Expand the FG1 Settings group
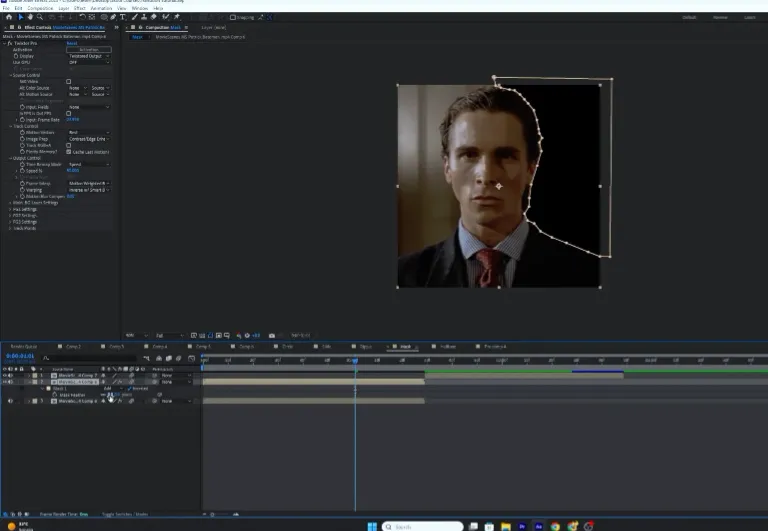This screenshot has width=768, height=531. tap(10, 209)
